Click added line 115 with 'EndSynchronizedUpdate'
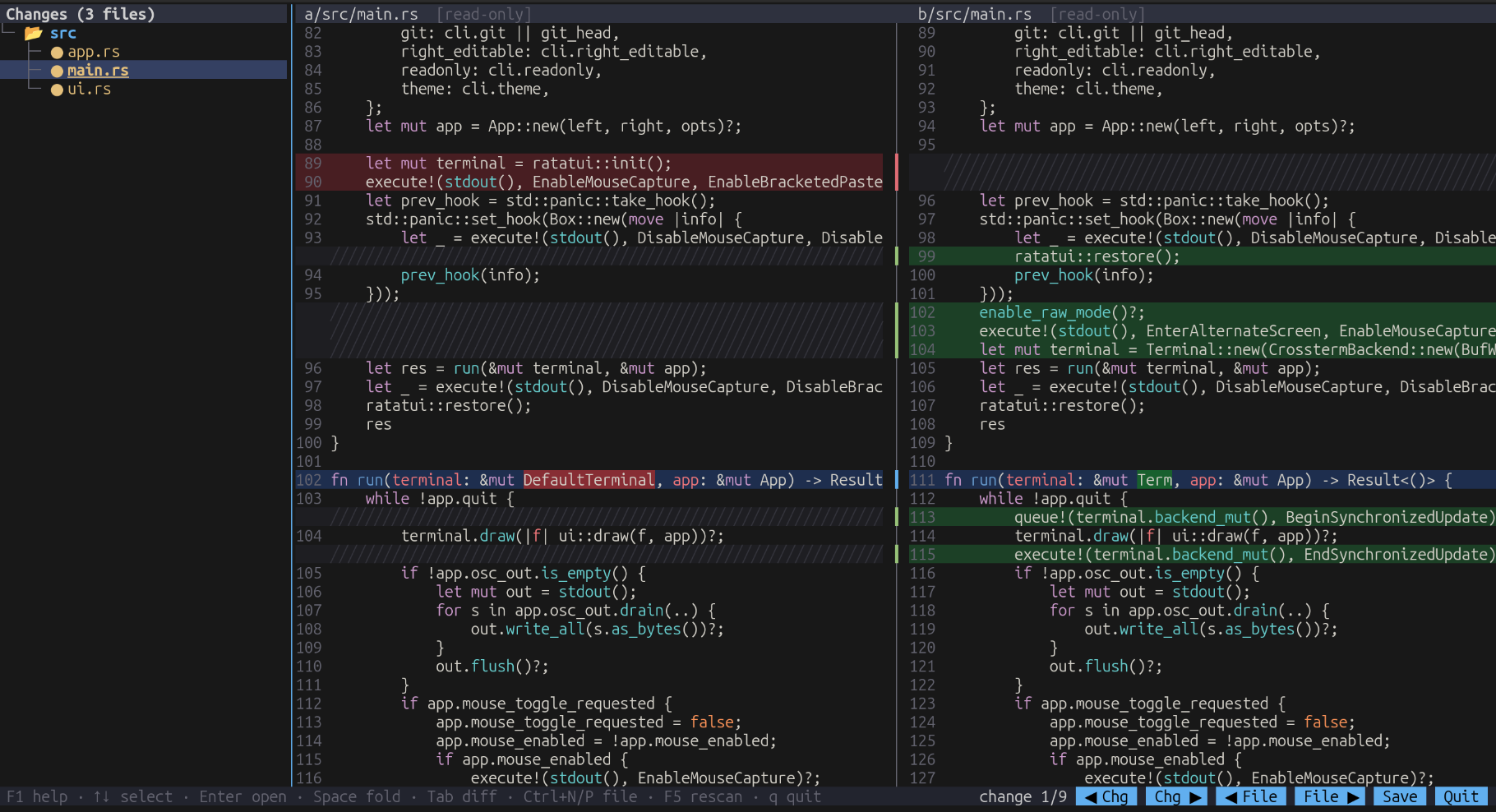Viewport: 1496px width, 812px height. (1203, 555)
